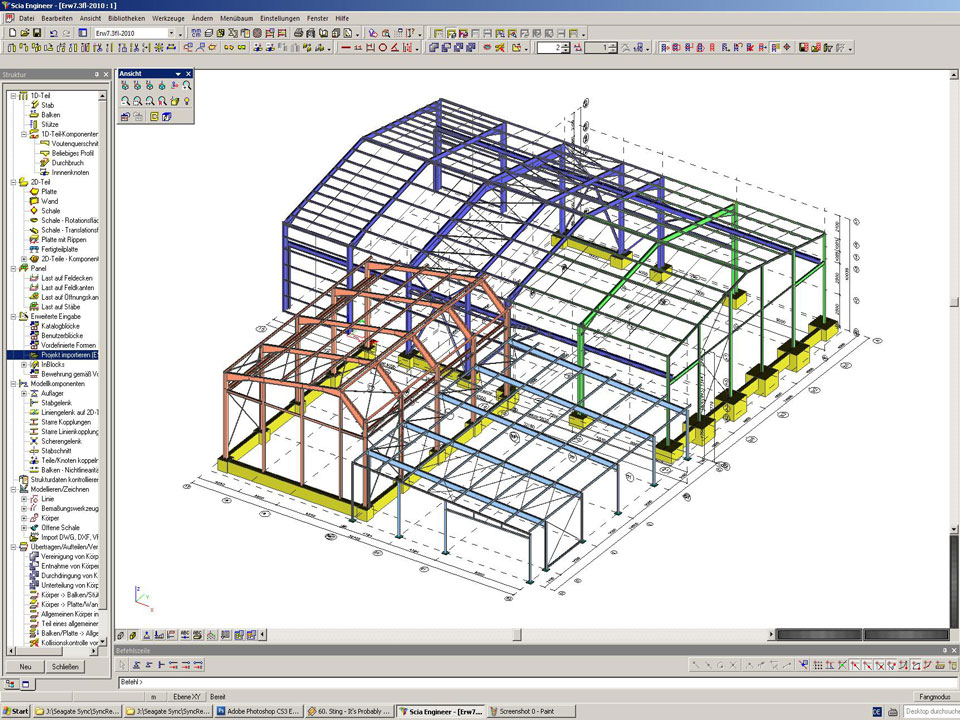Open the Bibliotheken menu
This screenshot has width=960, height=720.
point(127,18)
